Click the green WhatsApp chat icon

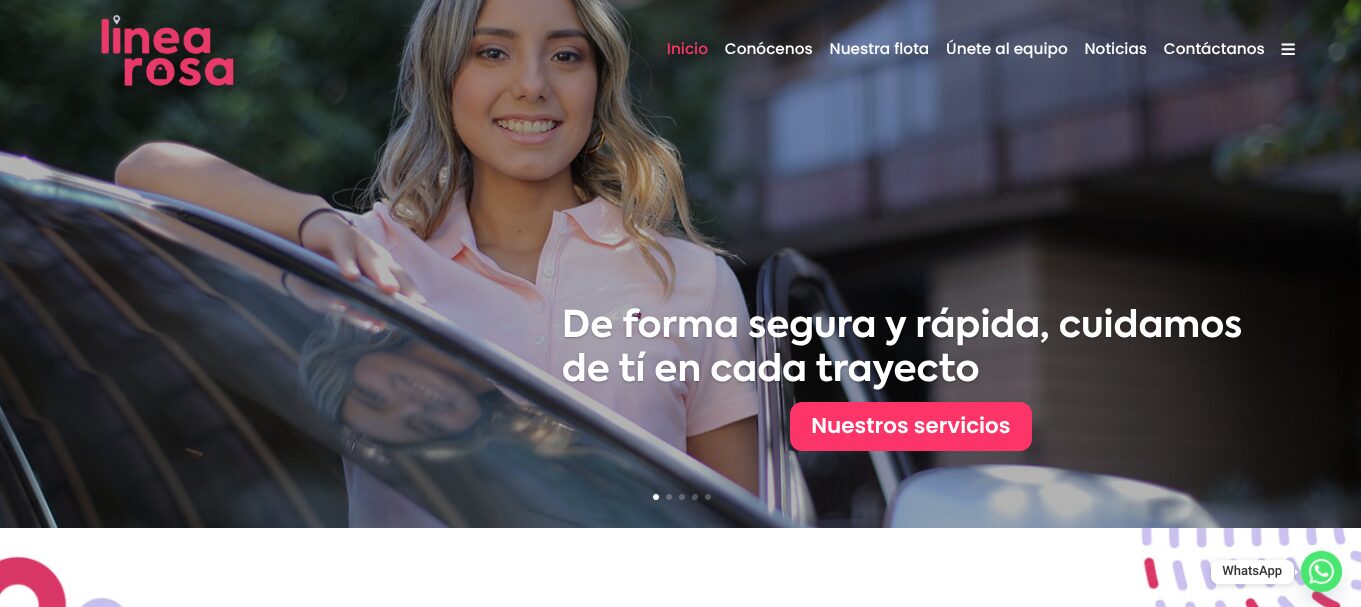1321,571
